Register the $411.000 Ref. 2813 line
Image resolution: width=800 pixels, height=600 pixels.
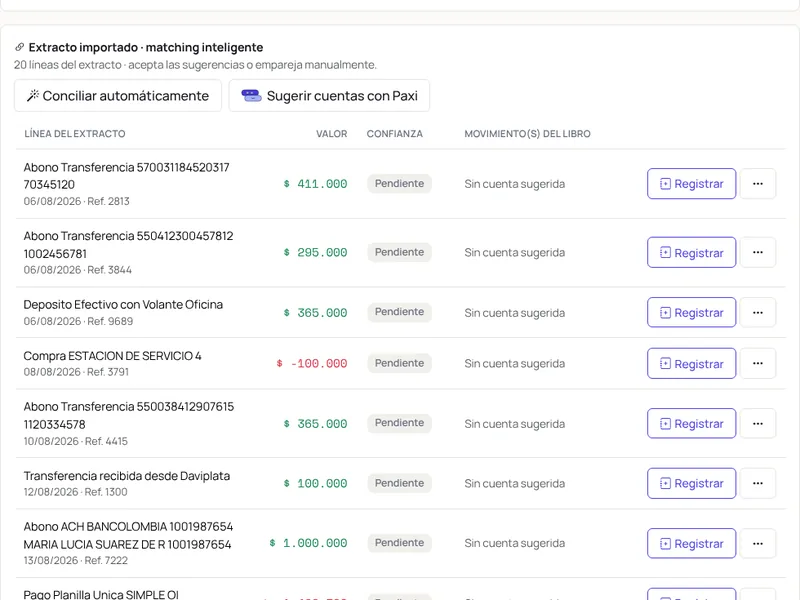[691, 184]
